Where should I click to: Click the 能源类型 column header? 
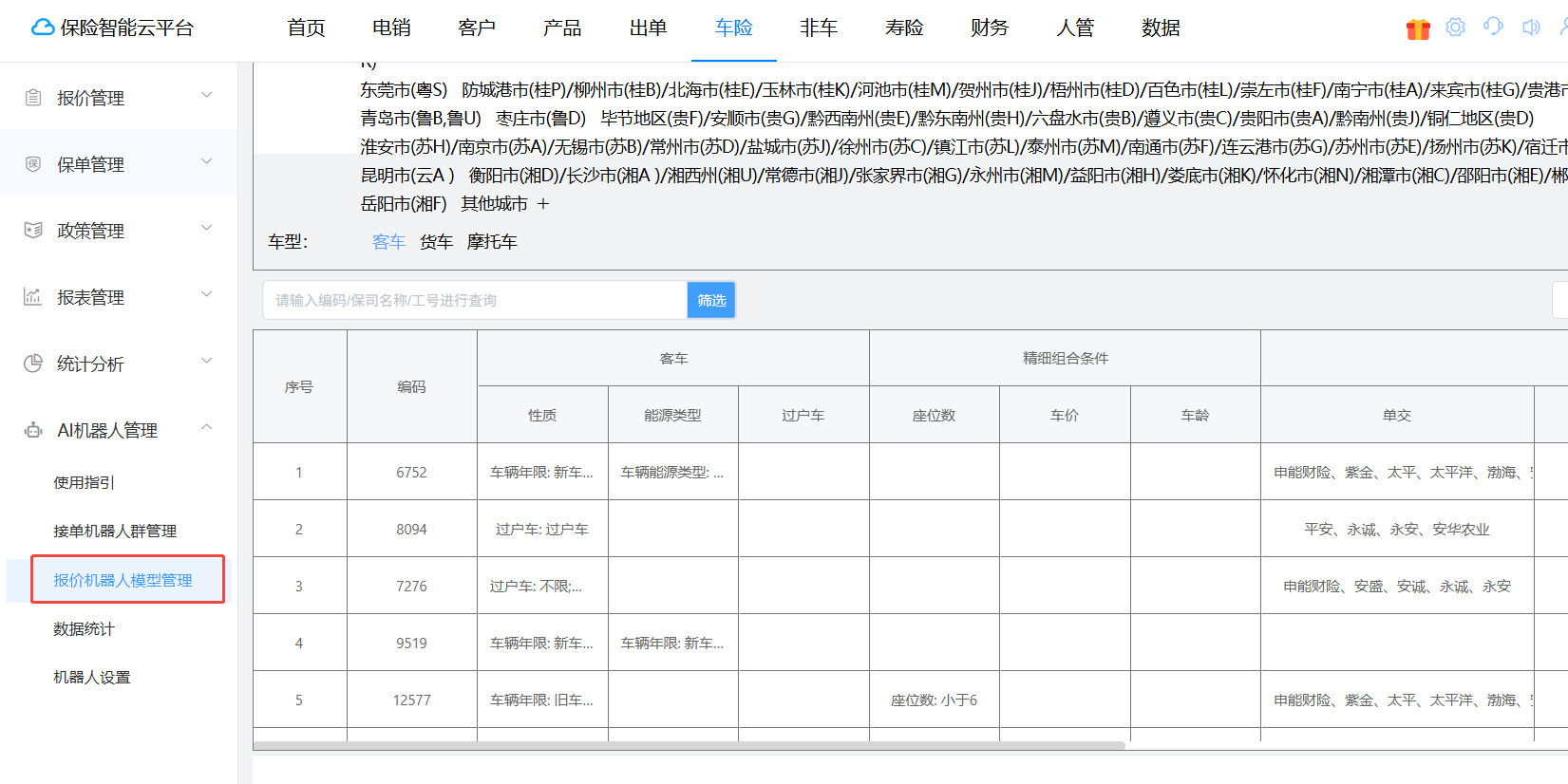pos(672,415)
